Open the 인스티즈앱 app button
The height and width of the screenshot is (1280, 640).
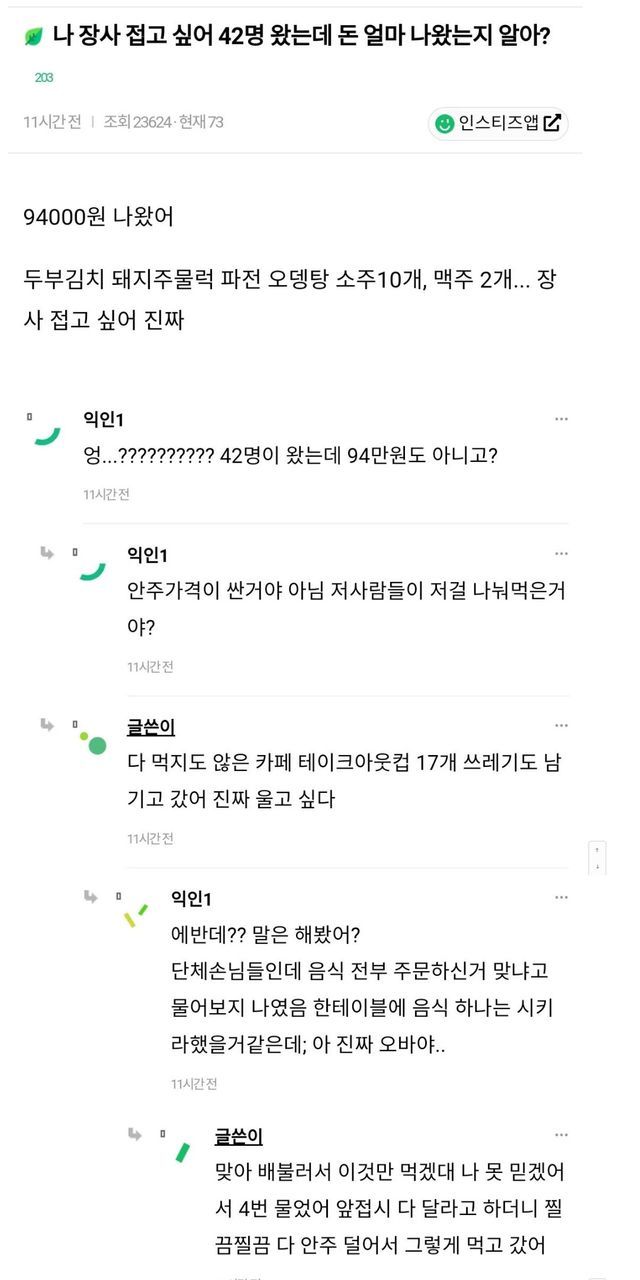[x=498, y=123]
